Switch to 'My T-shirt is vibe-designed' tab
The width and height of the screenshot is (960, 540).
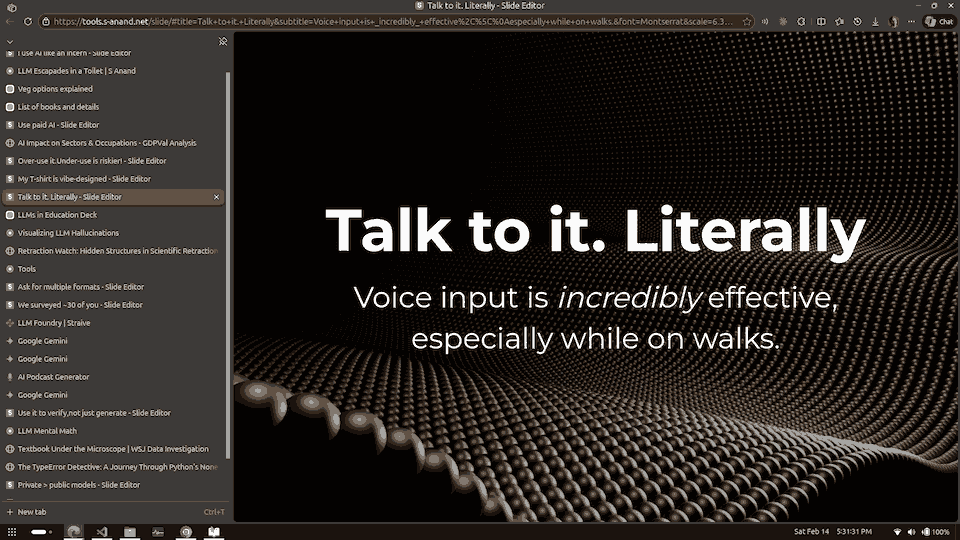click(114, 179)
